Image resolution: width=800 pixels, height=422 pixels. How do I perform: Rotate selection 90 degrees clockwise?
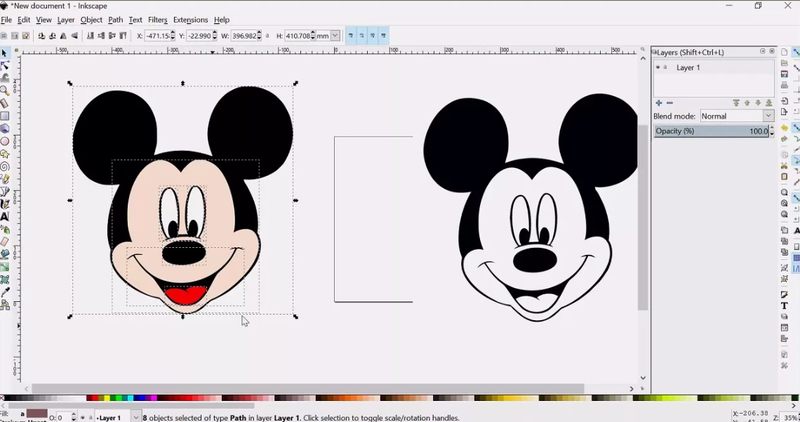click(x=52, y=36)
